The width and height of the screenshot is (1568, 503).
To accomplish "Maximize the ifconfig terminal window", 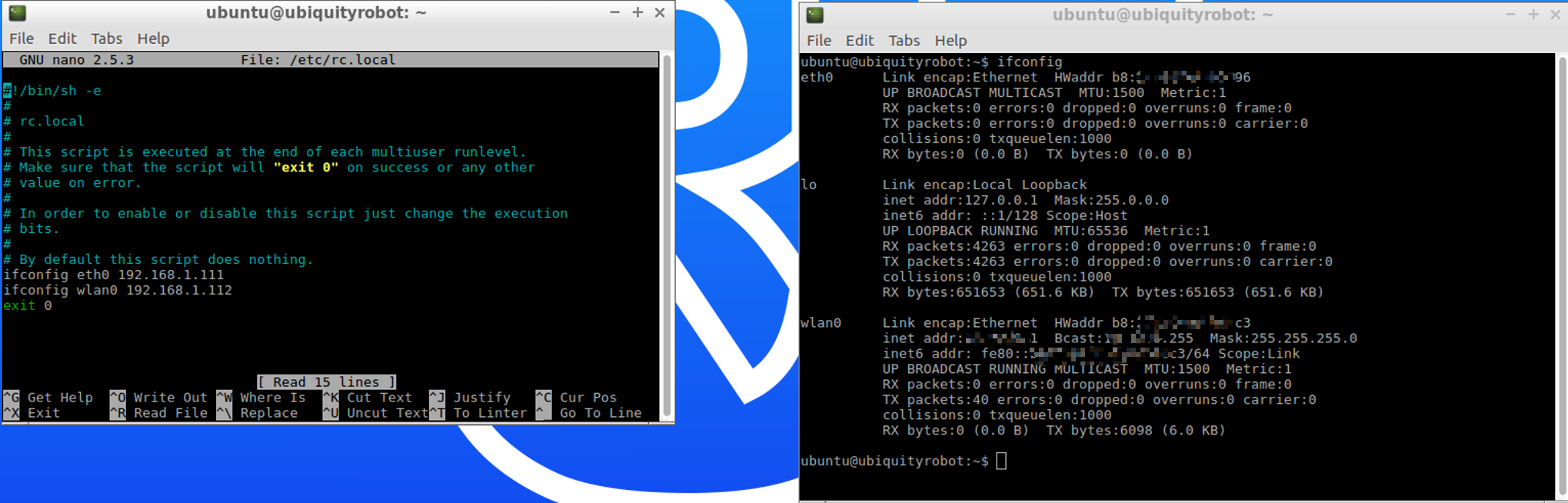I will coord(1533,15).
